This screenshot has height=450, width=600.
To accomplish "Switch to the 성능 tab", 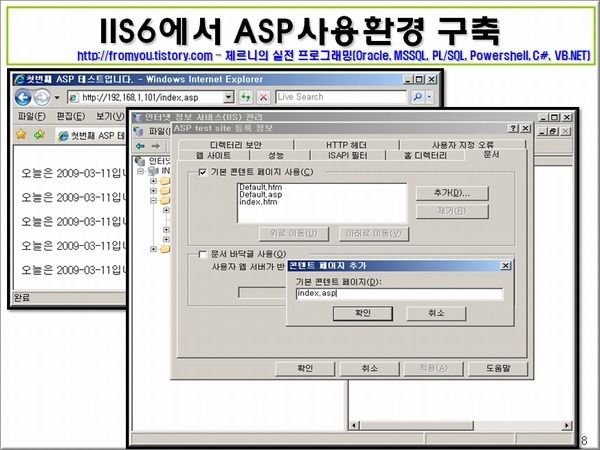I will pos(276,155).
